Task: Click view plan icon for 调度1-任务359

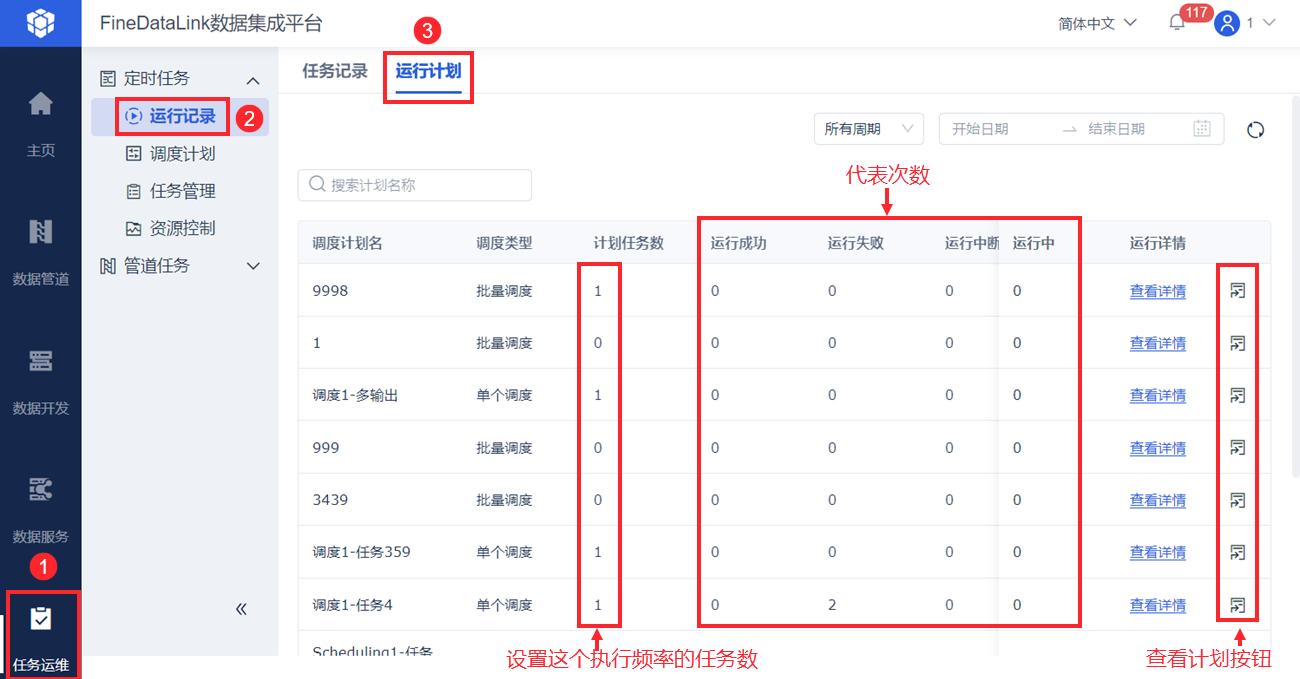Action: [x=1238, y=552]
